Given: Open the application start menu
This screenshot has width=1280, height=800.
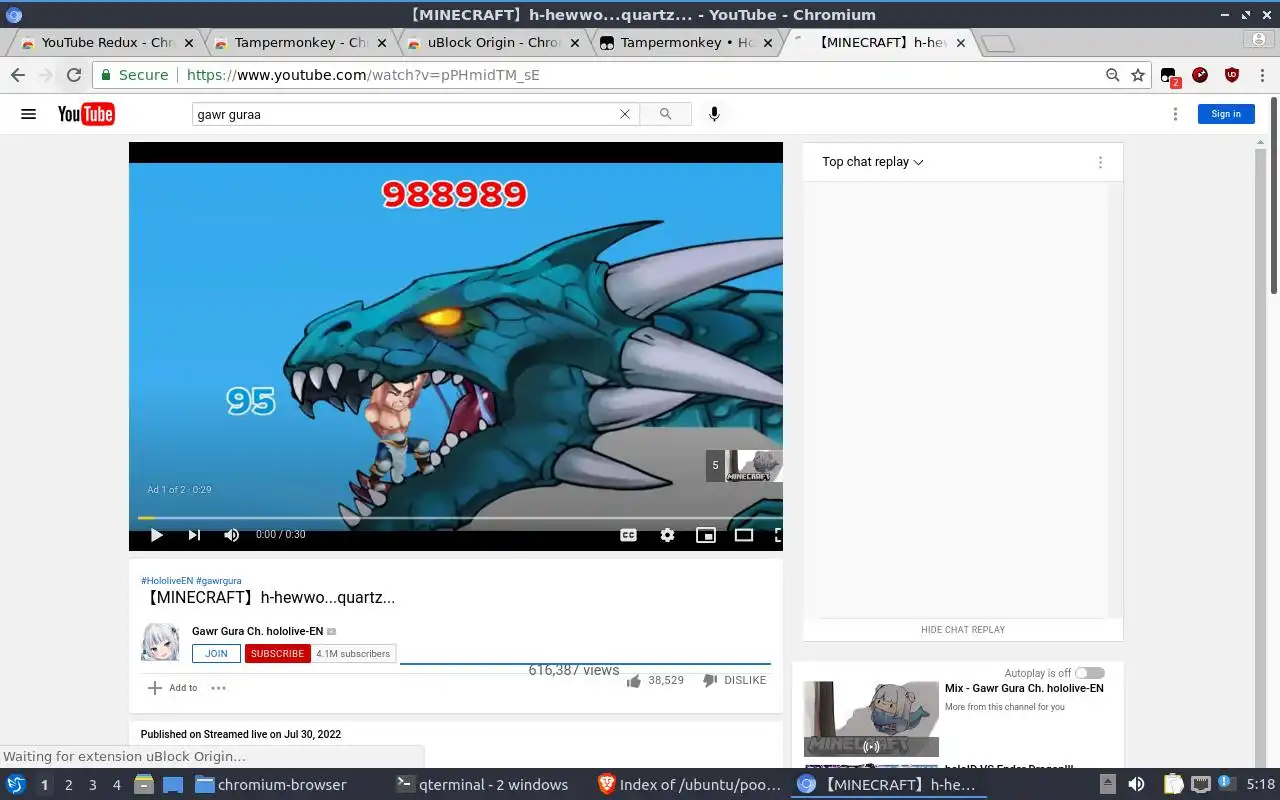Looking at the screenshot, I should pyautogui.click(x=15, y=785).
